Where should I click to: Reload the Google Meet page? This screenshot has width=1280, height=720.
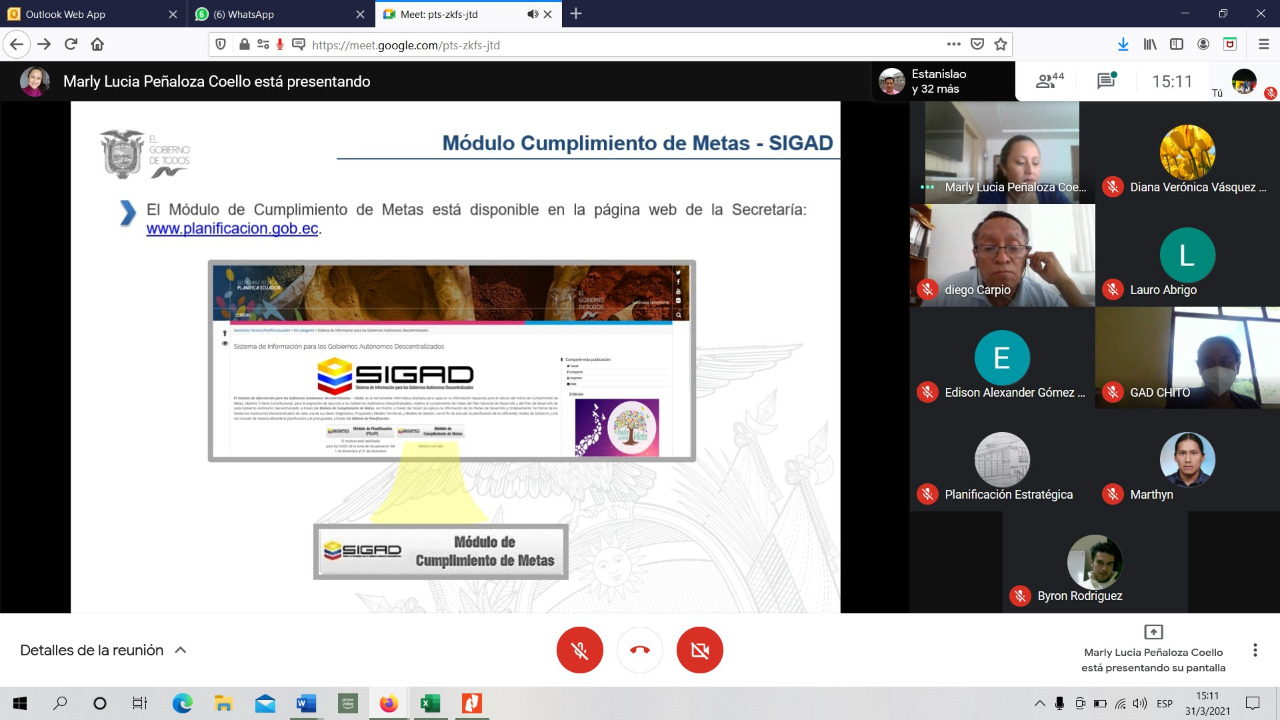71,44
